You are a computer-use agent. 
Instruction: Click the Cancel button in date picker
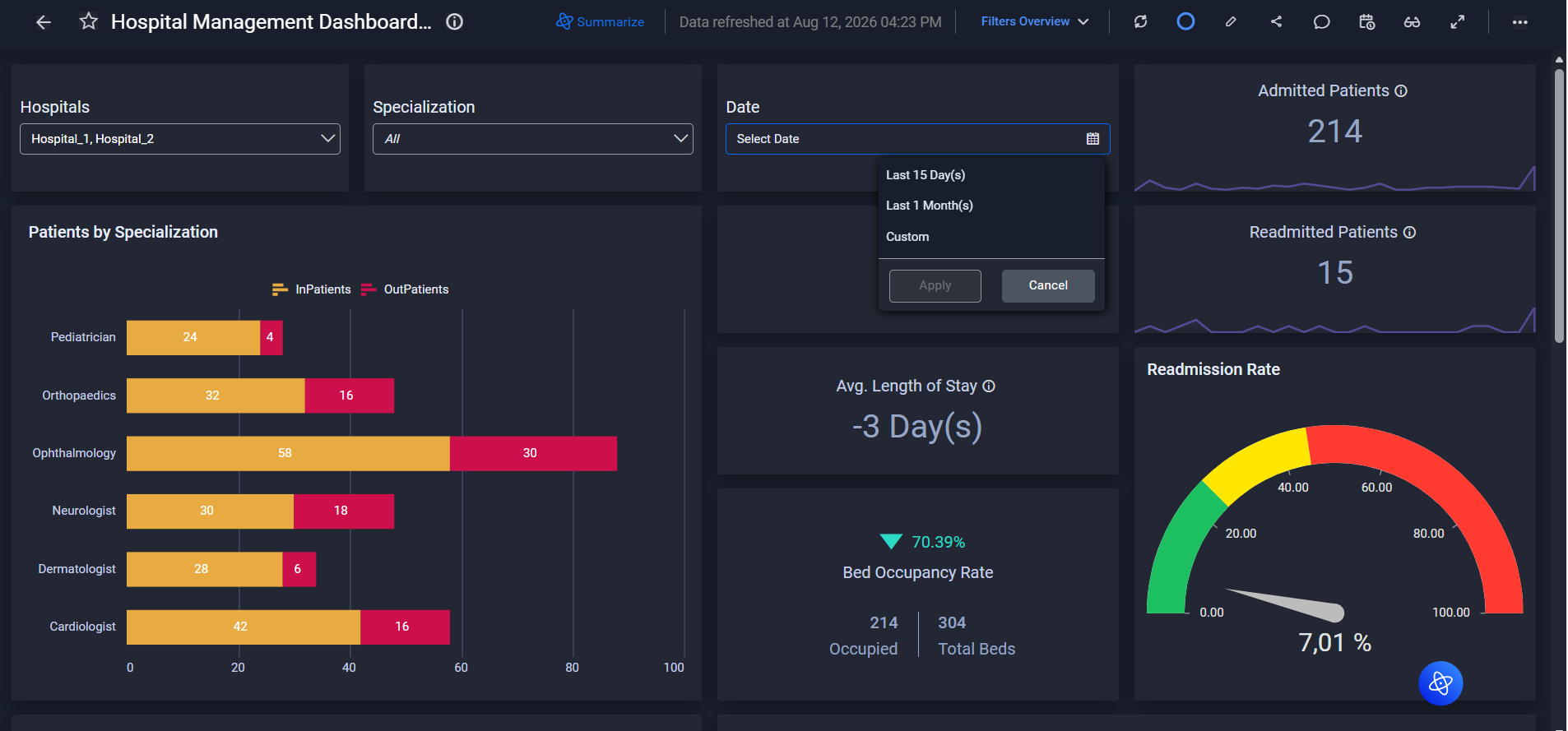pos(1048,285)
